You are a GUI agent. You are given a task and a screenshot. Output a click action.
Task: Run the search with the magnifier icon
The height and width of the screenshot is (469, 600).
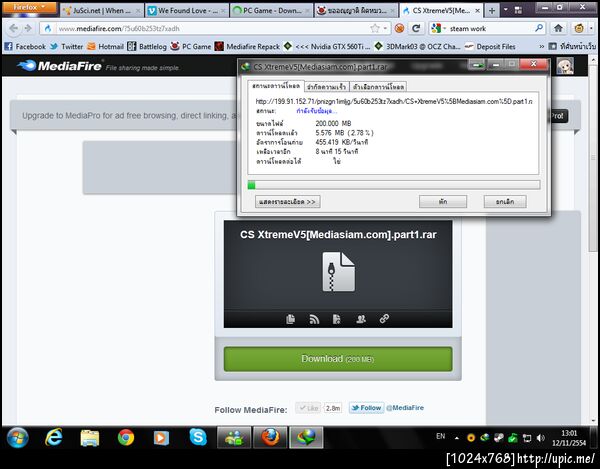click(x=539, y=28)
